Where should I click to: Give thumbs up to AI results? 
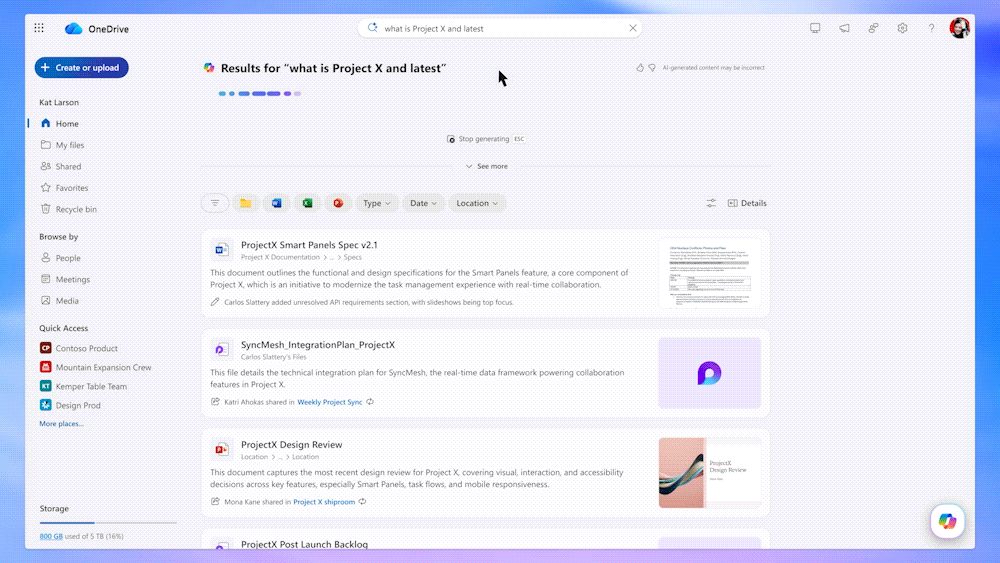tap(640, 68)
